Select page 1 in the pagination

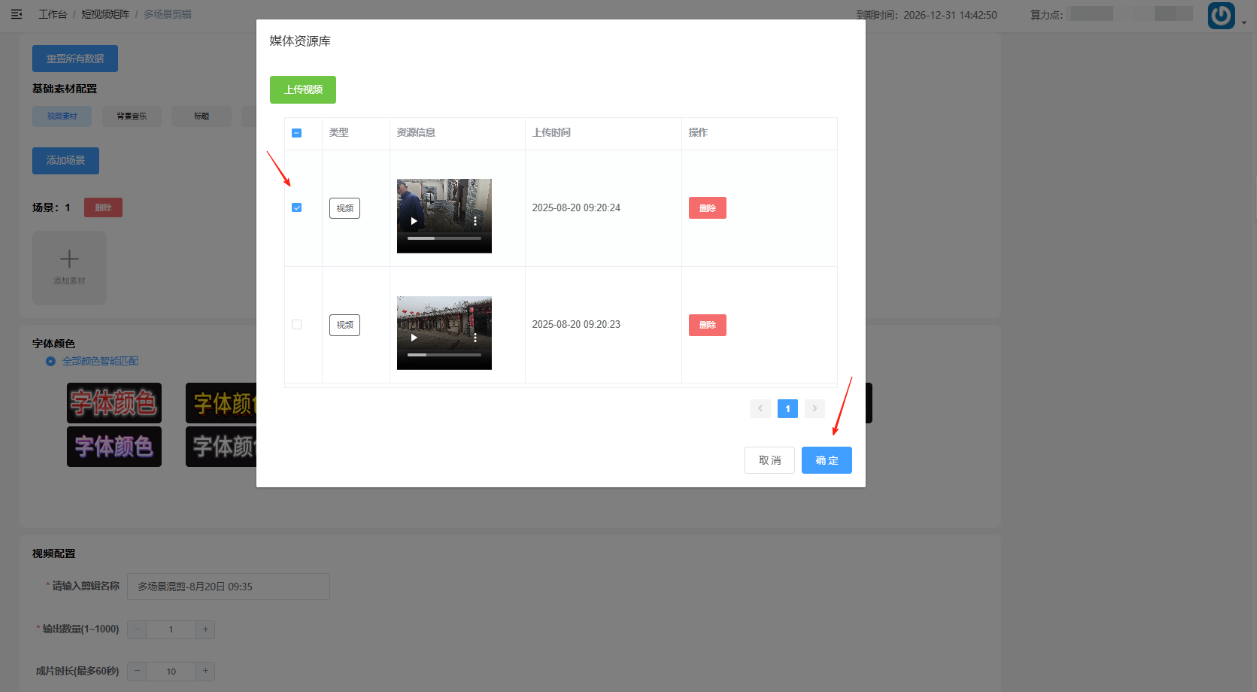[x=787, y=408]
